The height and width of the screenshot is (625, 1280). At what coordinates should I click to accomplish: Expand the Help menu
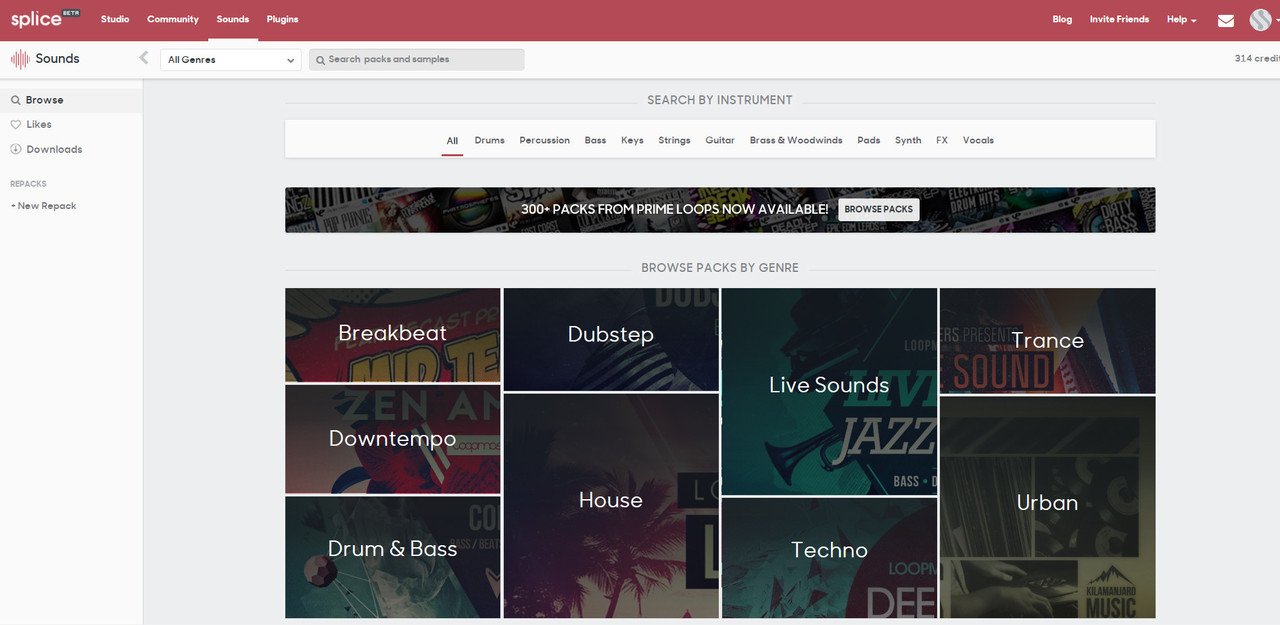click(x=1180, y=19)
